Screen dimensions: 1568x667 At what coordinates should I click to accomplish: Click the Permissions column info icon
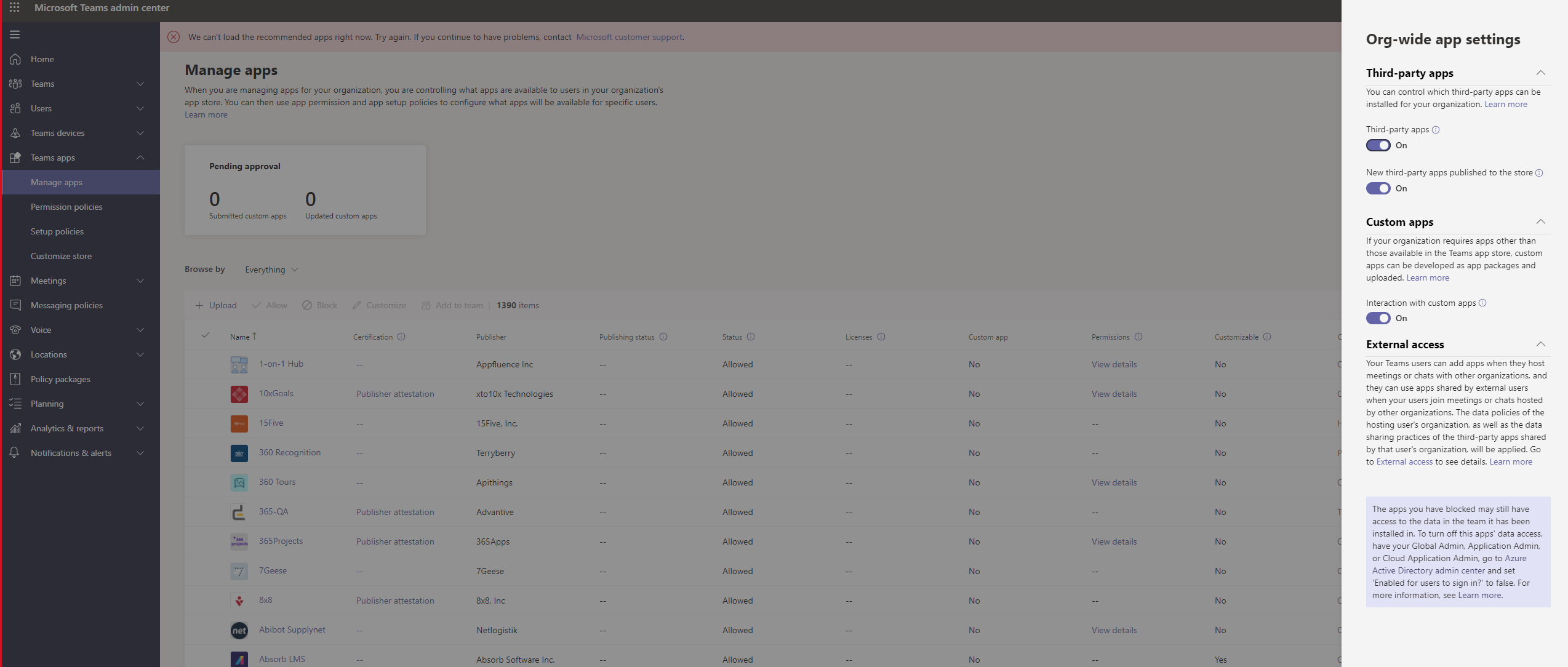click(1138, 337)
